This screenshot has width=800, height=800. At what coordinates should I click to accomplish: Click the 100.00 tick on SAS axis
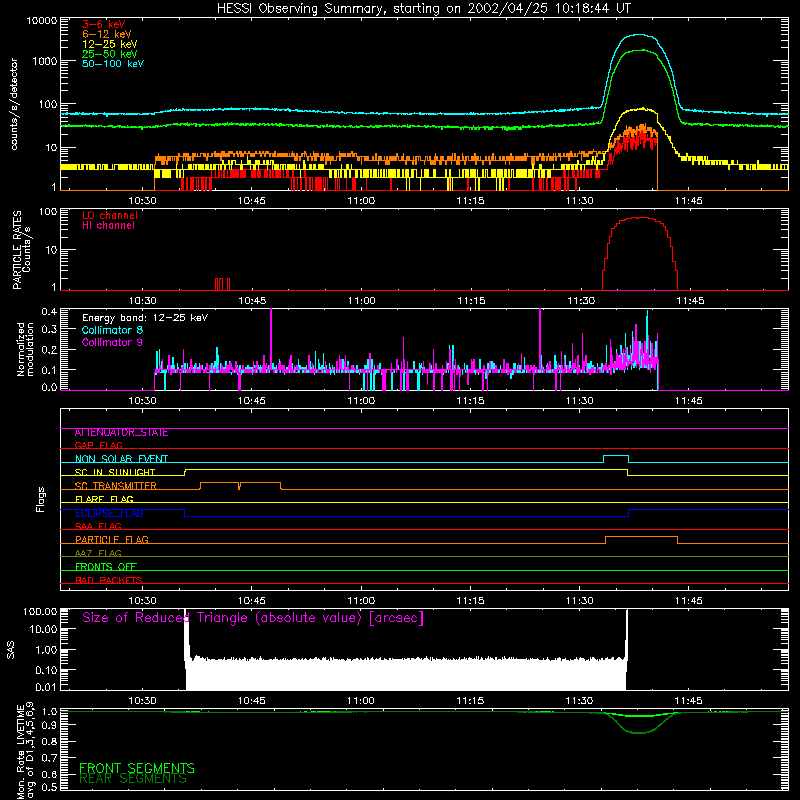[x=40, y=611]
